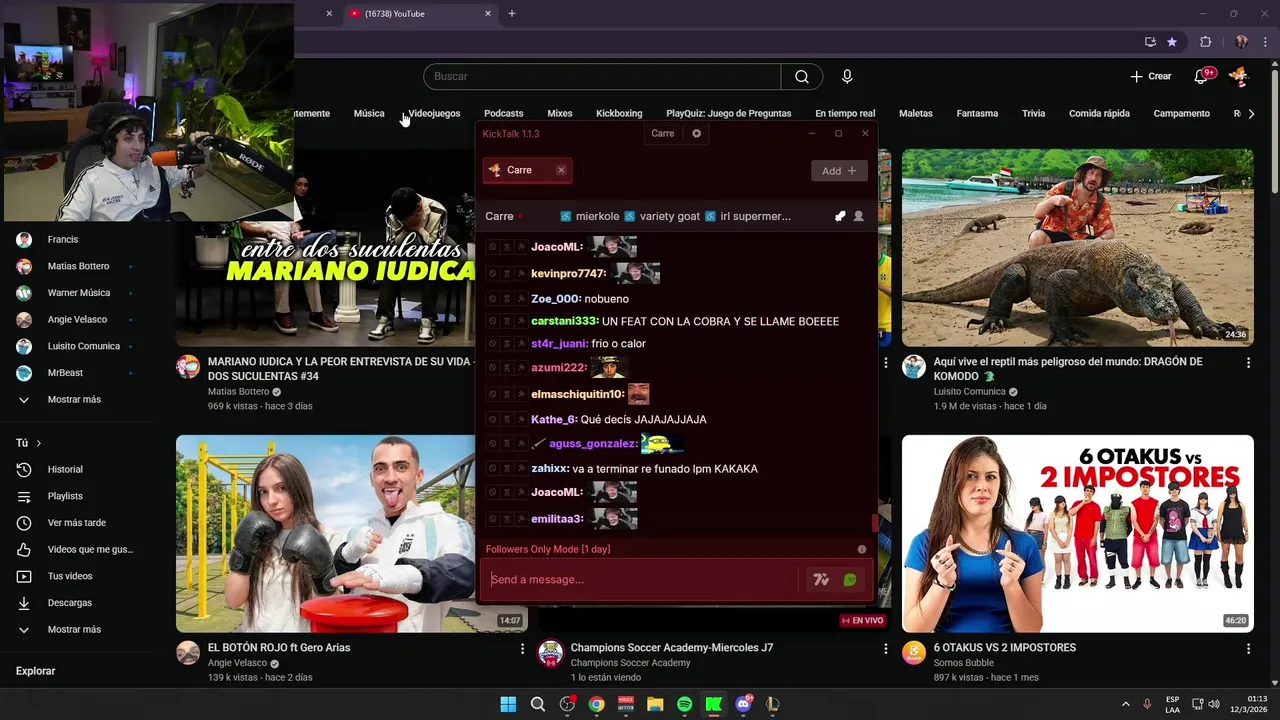Focus the YouTube Buscar search field
Image resolution: width=1280 pixels, height=720 pixels.
pos(602,77)
